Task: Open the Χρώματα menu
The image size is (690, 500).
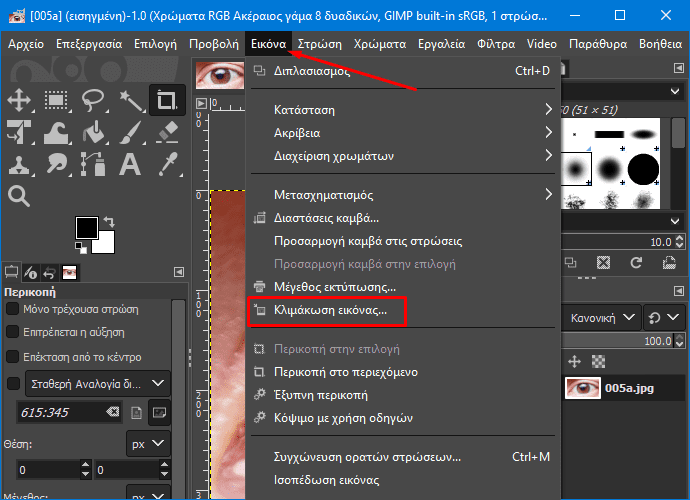Action: (x=380, y=44)
